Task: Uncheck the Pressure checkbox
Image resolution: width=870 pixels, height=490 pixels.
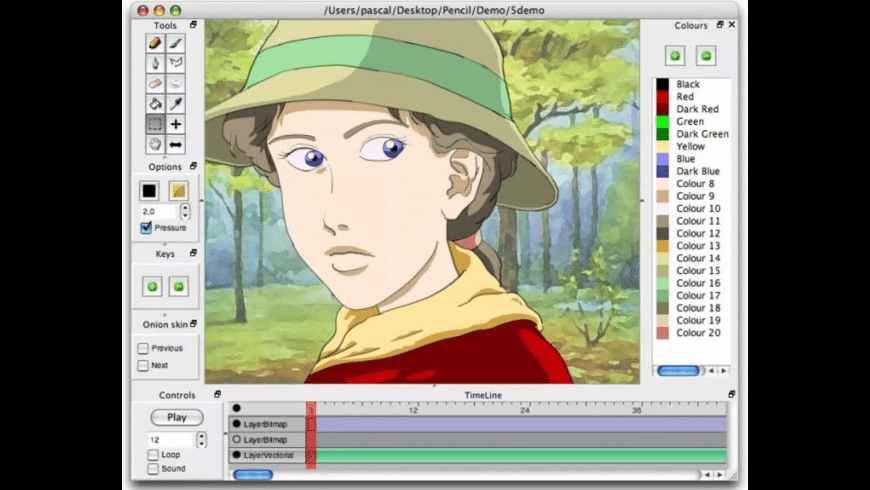Action: point(146,228)
